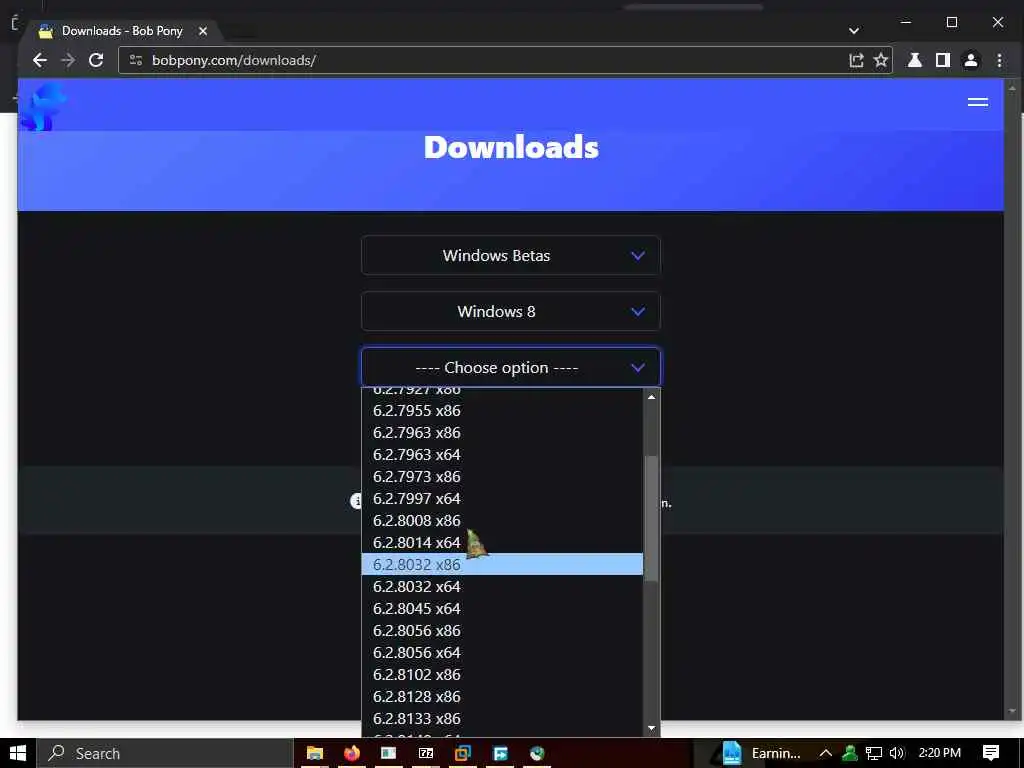The height and width of the screenshot is (768, 1024).
Task: Choose build 6.2.8014 x64
Action: [x=502, y=543]
